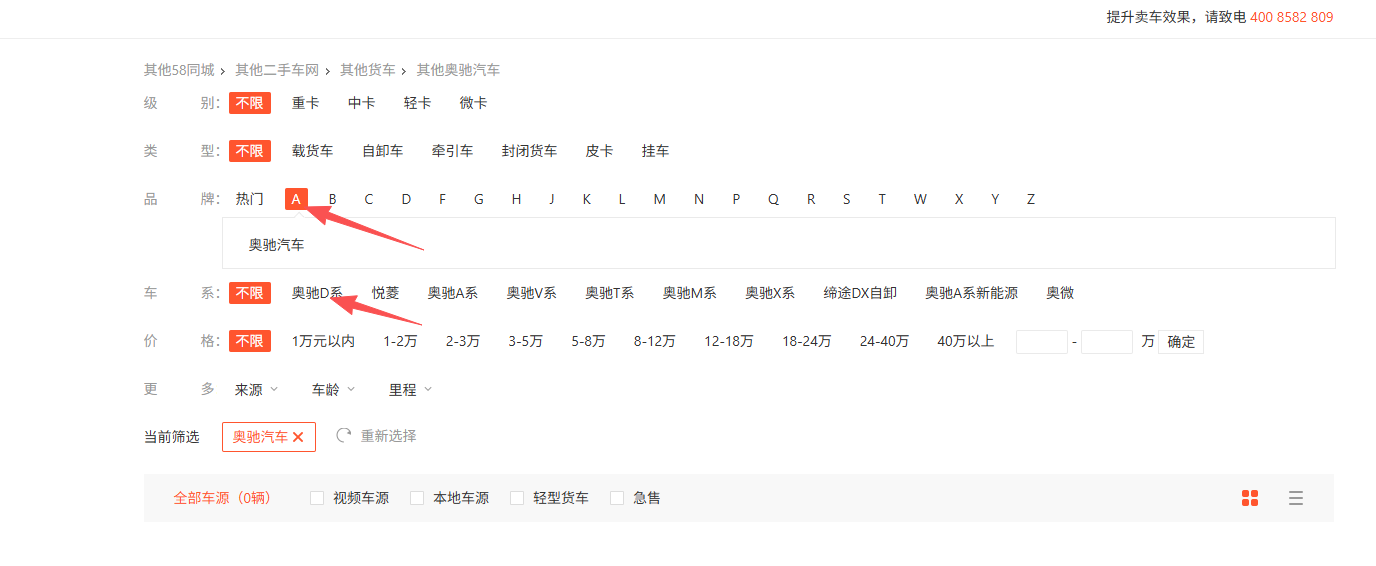Click 确定 price confirm button

[x=1181, y=342]
